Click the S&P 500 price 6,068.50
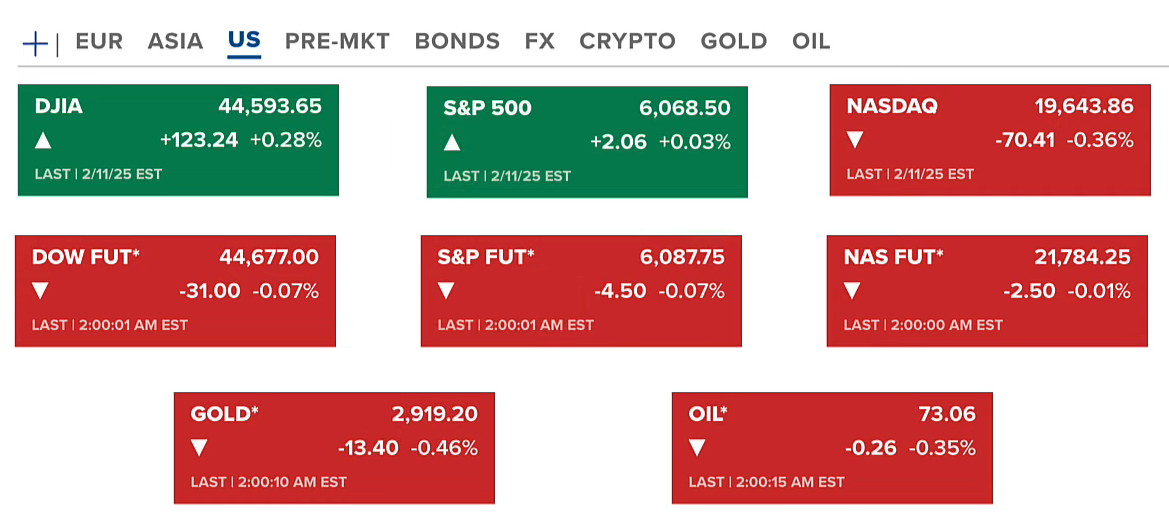1169x527 pixels. coord(685,108)
